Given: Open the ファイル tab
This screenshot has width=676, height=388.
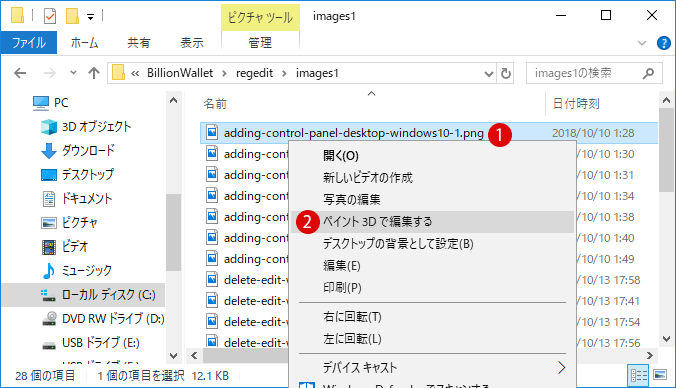Looking at the screenshot, I should (x=29, y=43).
